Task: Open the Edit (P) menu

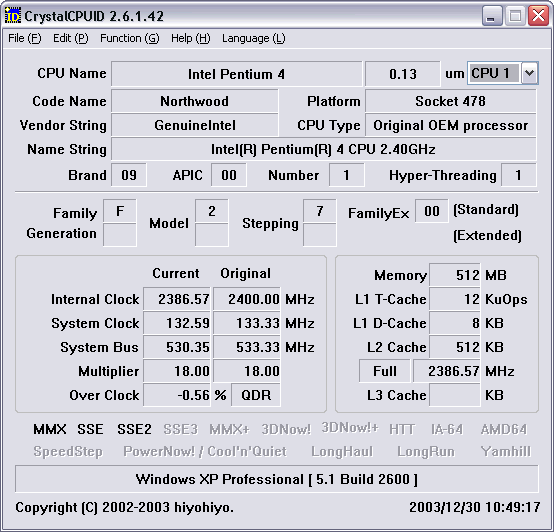Action: pyautogui.click(x=71, y=38)
